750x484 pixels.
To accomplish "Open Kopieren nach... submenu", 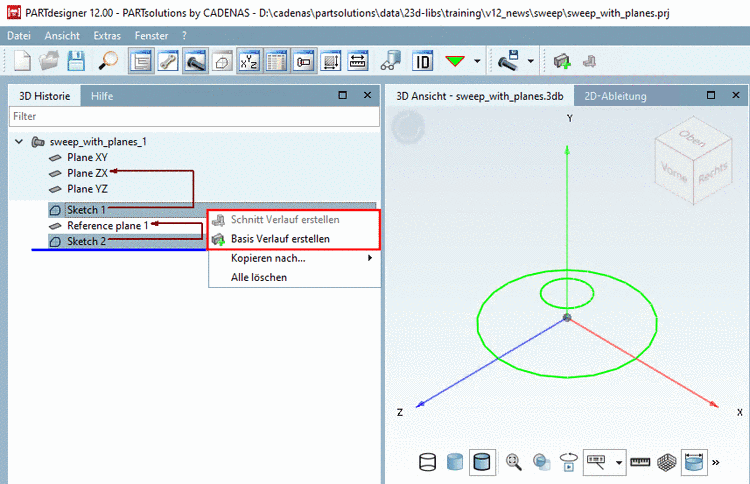I will coord(294,258).
